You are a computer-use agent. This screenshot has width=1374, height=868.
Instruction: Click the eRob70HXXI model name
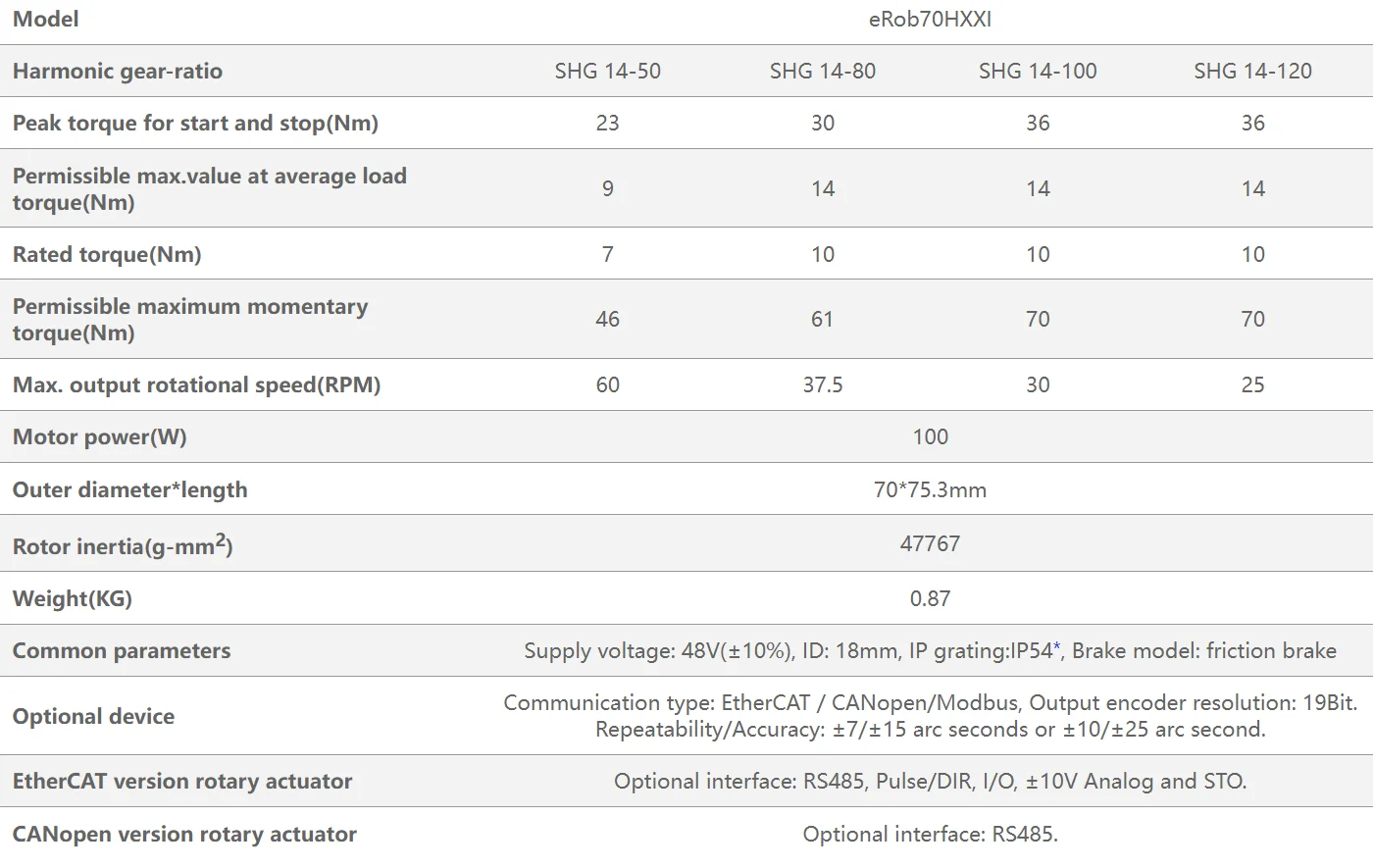click(930, 20)
